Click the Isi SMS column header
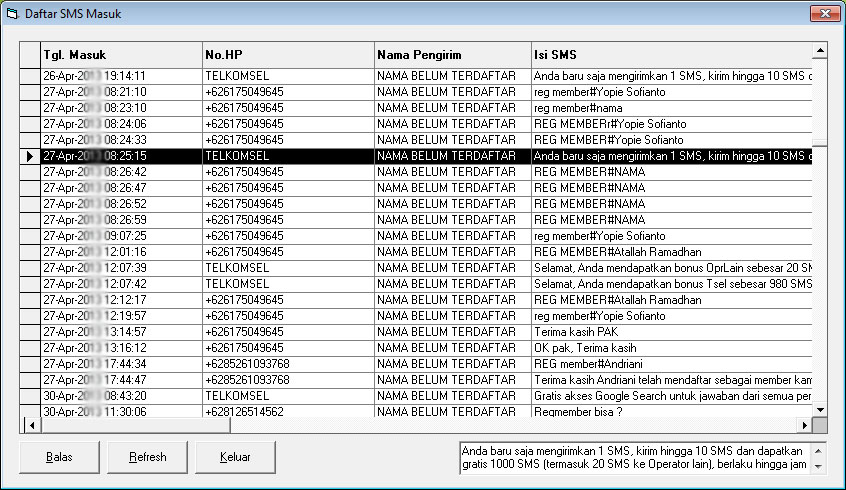 click(670, 54)
